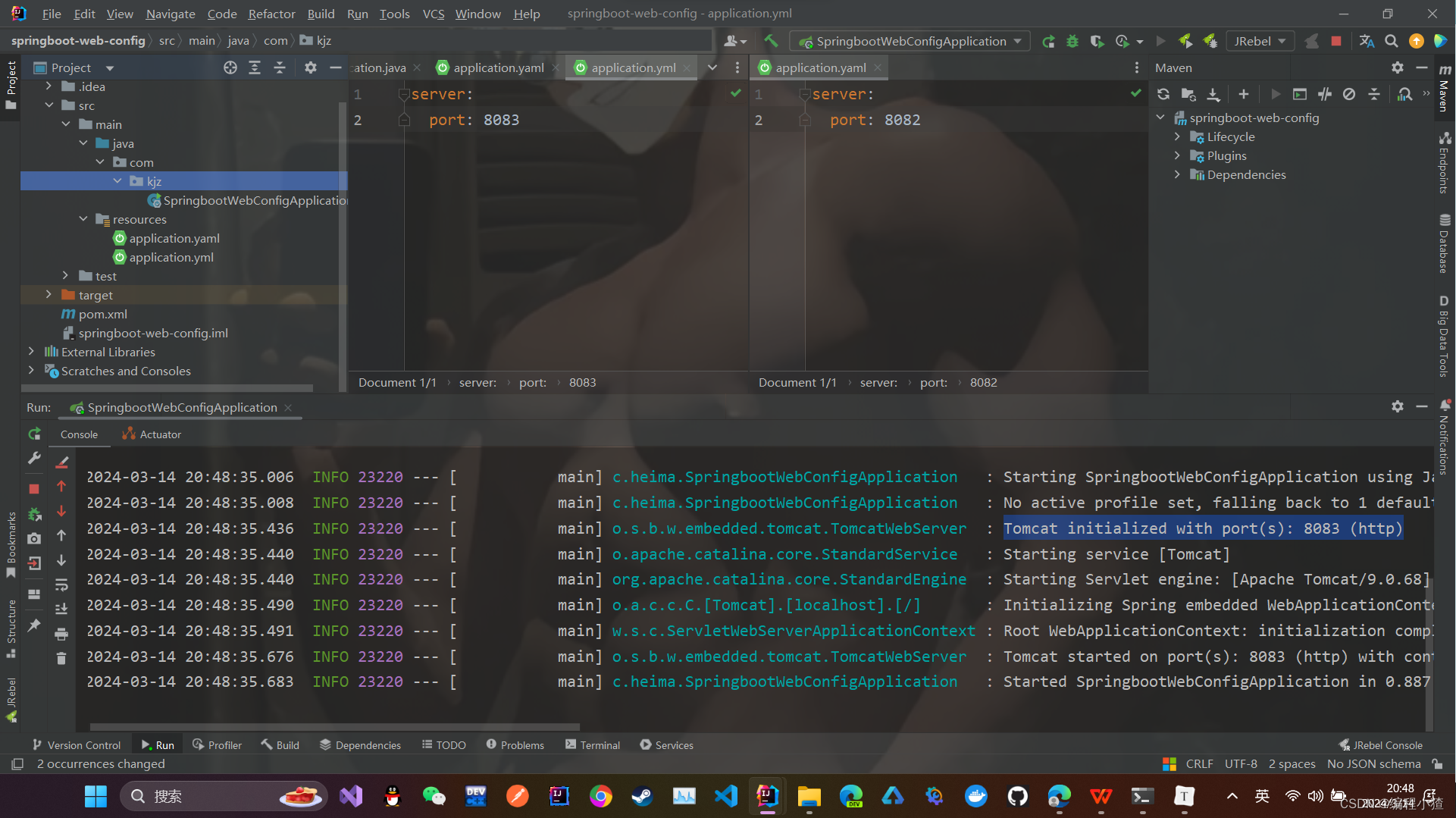
Task: Toggle Maven offline mode
Action: pyautogui.click(x=1324, y=94)
